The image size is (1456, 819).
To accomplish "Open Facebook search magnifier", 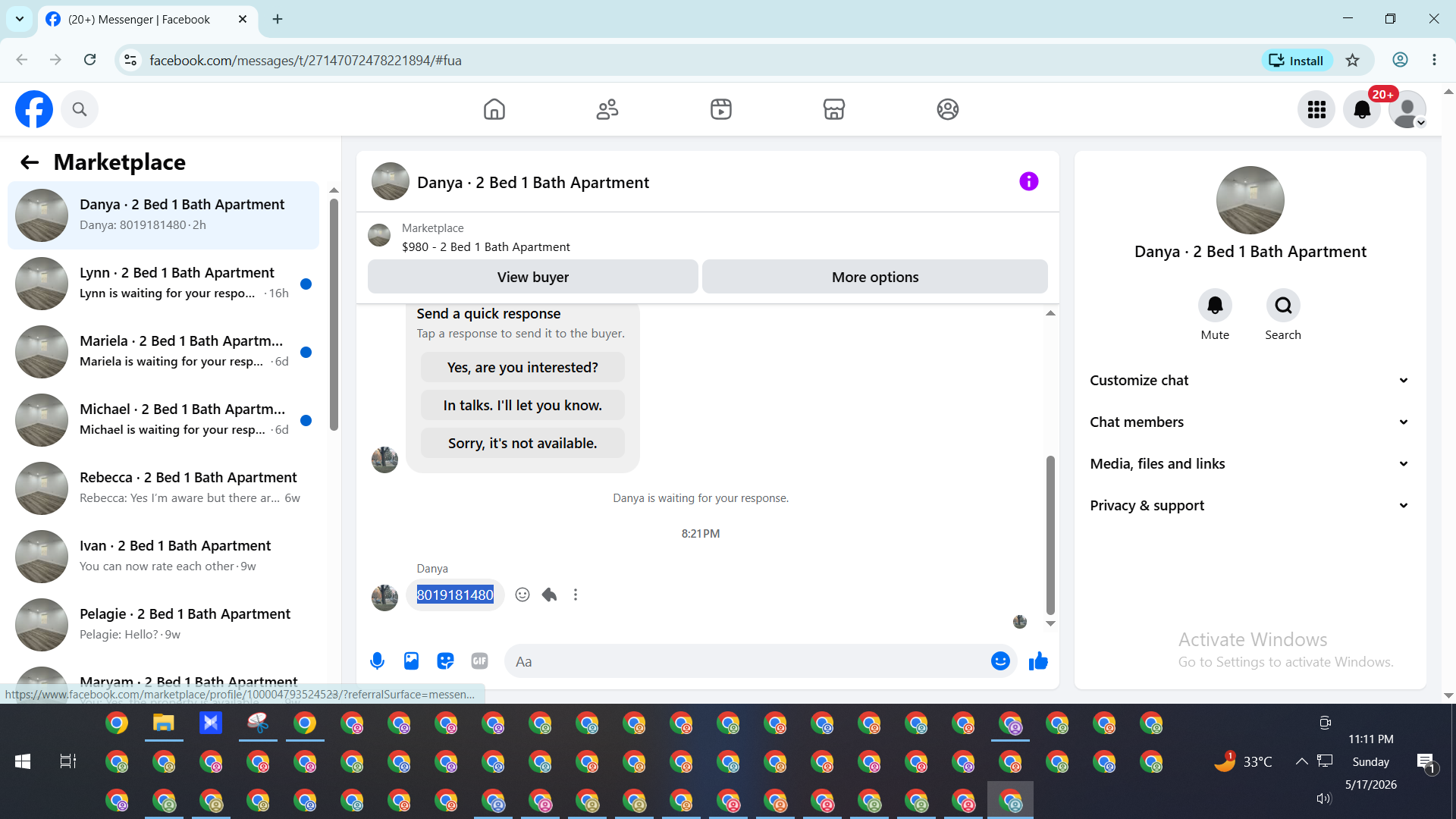I will point(80,109).
